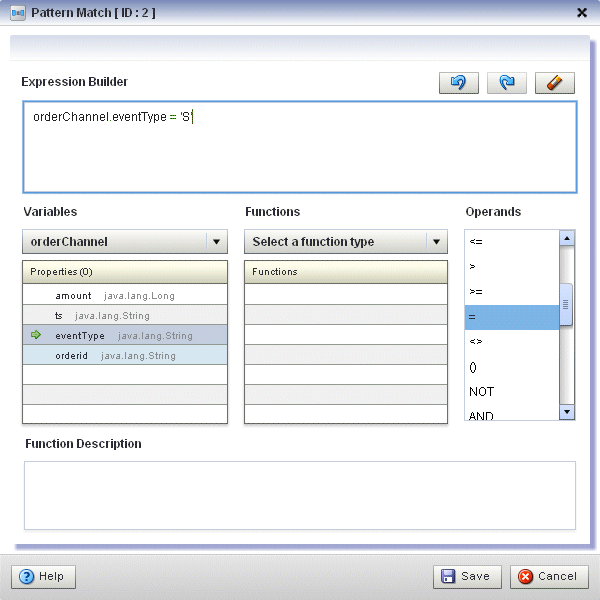600x600 pixels.
Task: Open Help for this dialog
Action: [43, 576]
